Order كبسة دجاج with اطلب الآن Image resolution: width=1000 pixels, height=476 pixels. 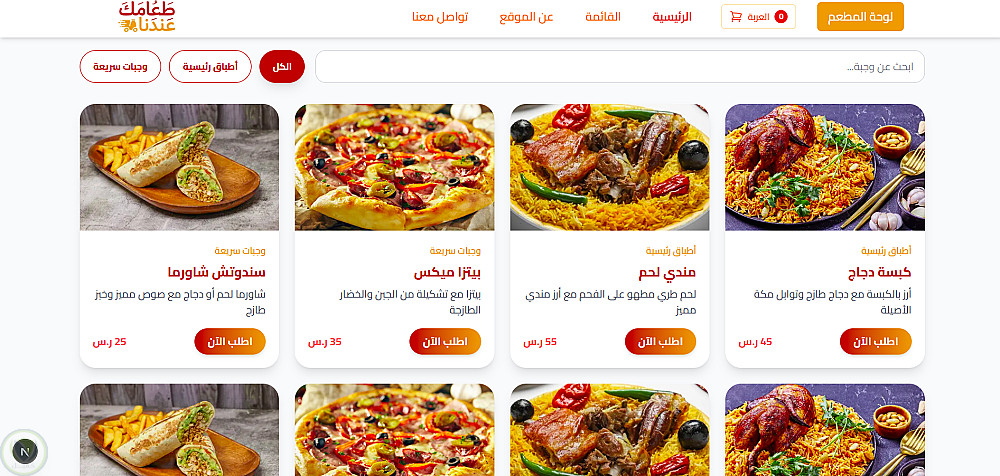click(x=876, y=341)
